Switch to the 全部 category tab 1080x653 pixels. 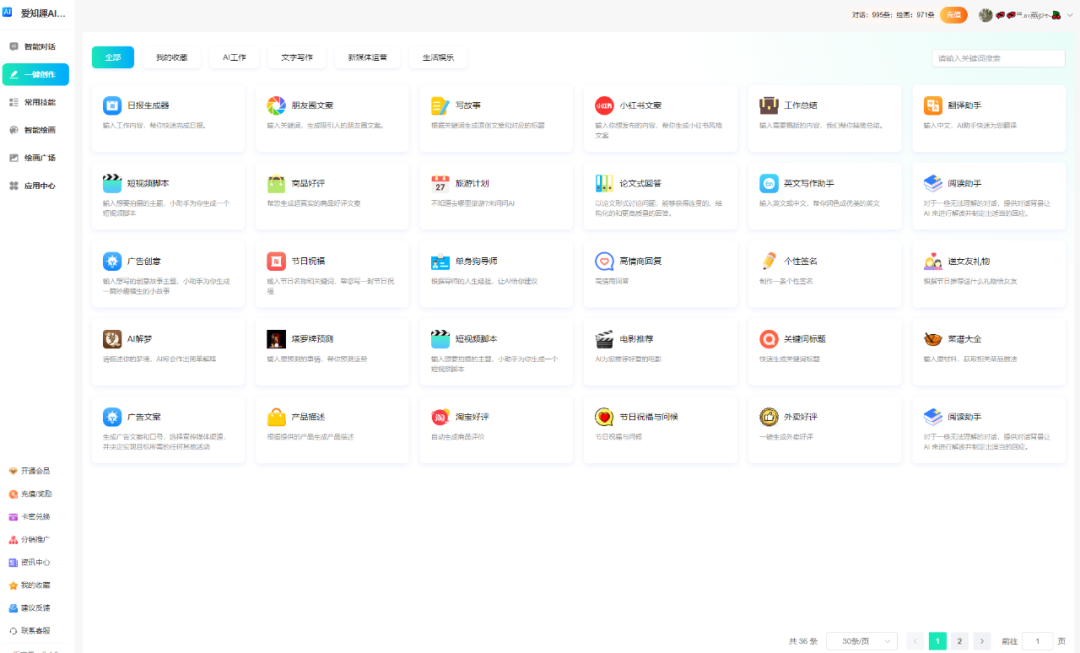pos(113,57)
